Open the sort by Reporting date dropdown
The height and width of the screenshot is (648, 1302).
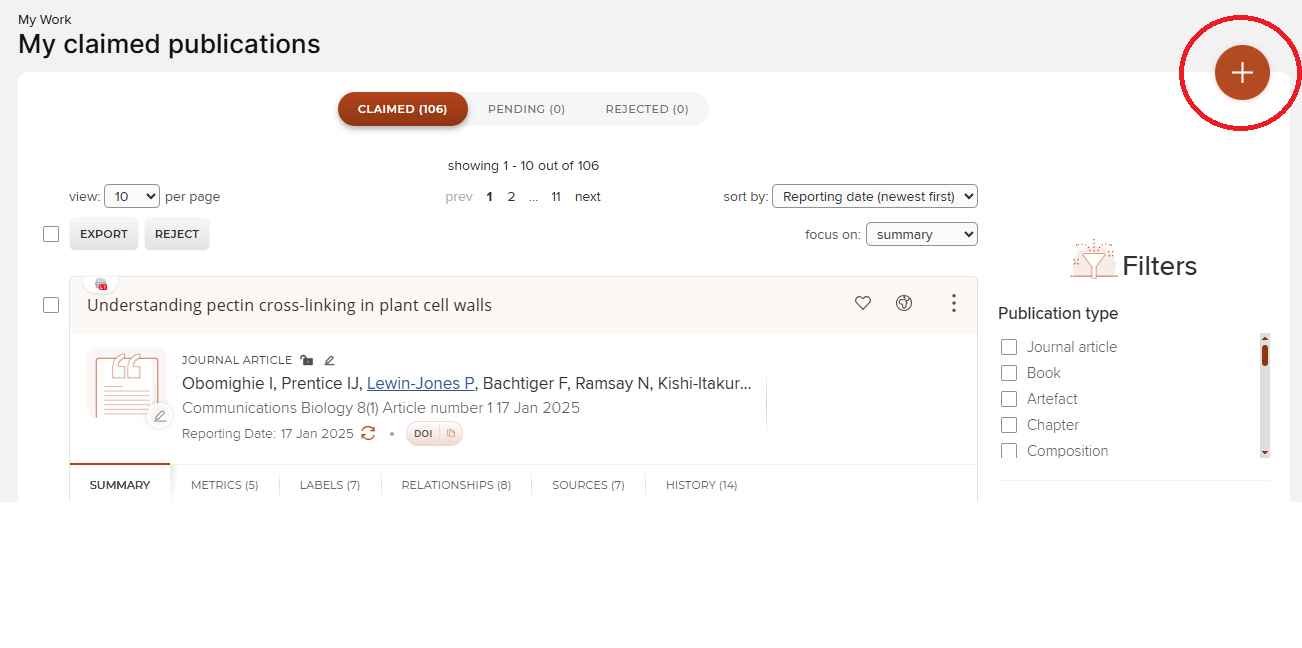click(x=874, y=197)
